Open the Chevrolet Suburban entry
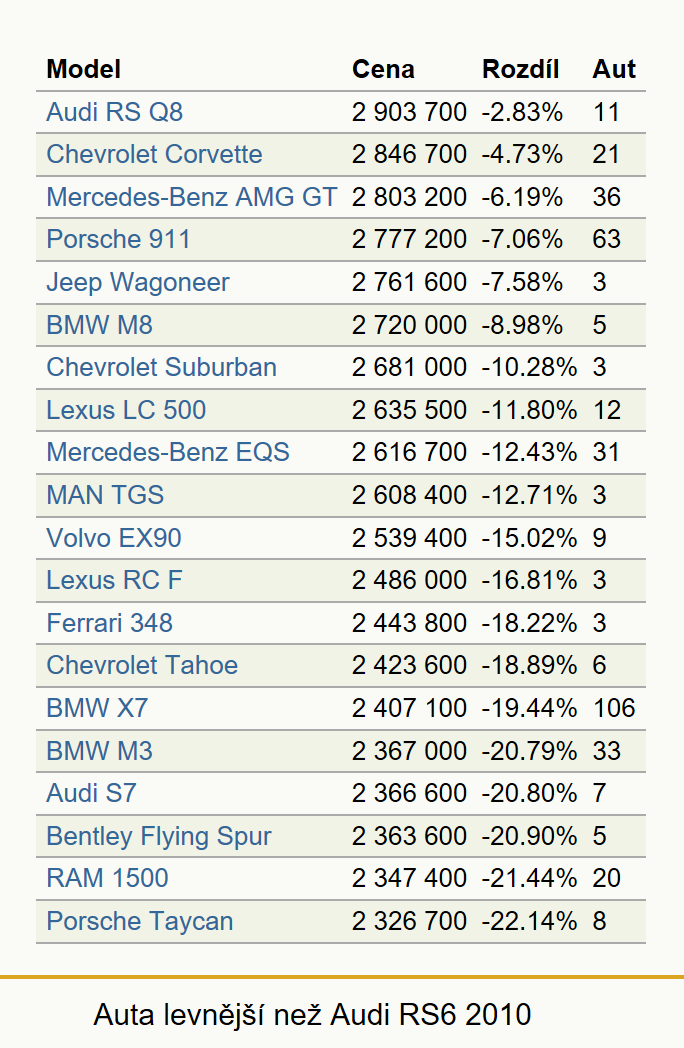 click(161, 368)
